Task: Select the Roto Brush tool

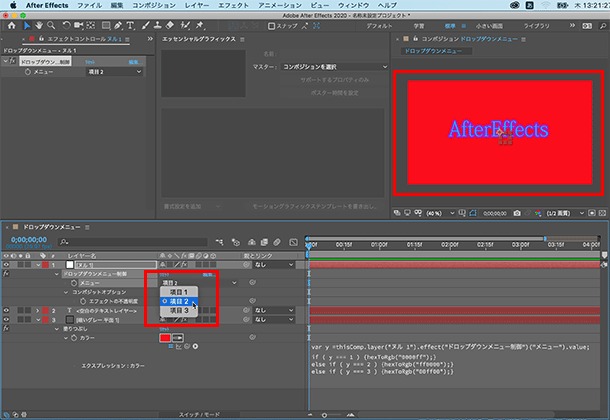Action: coord(186,26)
